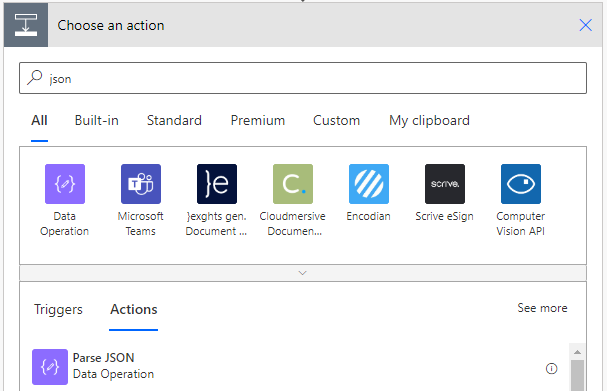Pick the Cloudmersive Document connector
607x391 pixels.
[x=293, y=184]
